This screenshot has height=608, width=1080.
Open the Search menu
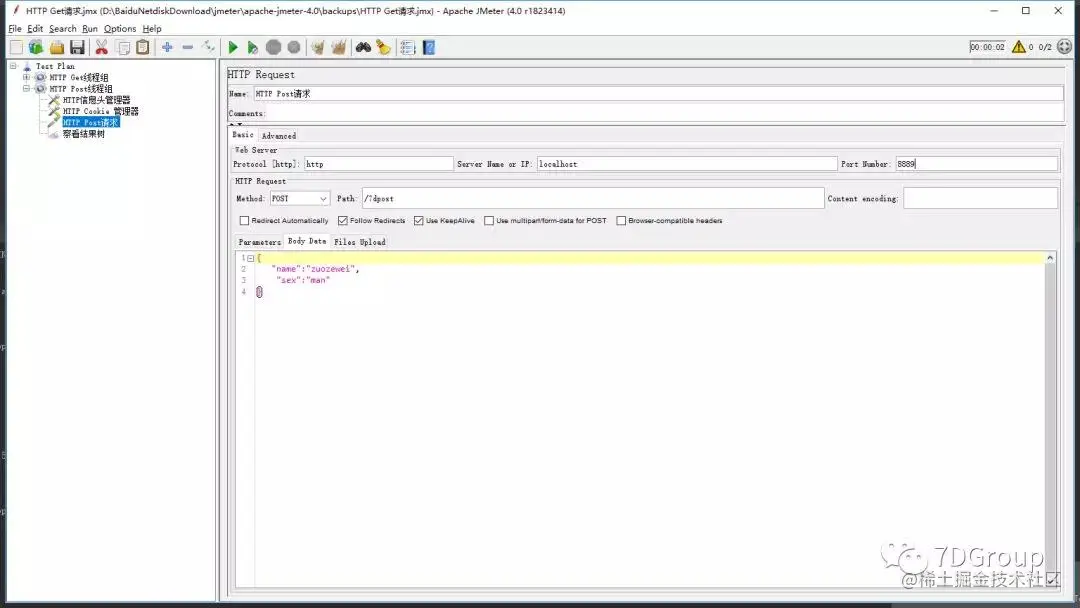[63, 28]
